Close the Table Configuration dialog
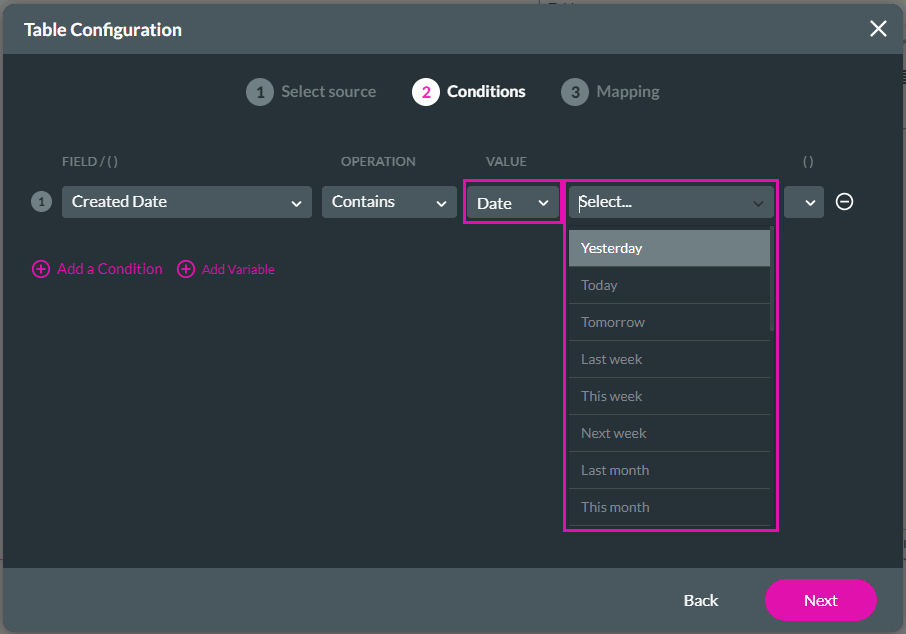The width and height of the screenshot is (906, 634). coord(878,29)
